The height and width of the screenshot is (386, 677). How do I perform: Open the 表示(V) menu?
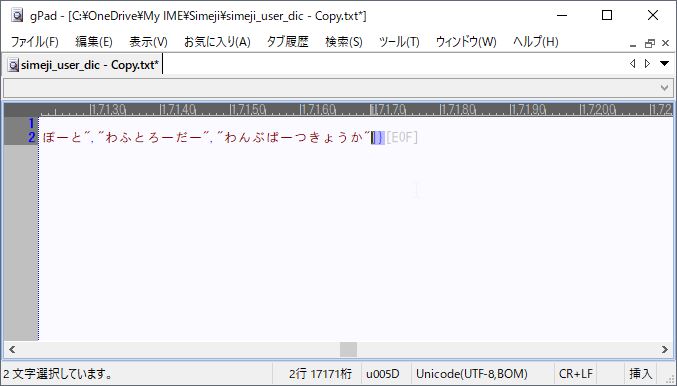pyautogui.click(x=148, y=42)
